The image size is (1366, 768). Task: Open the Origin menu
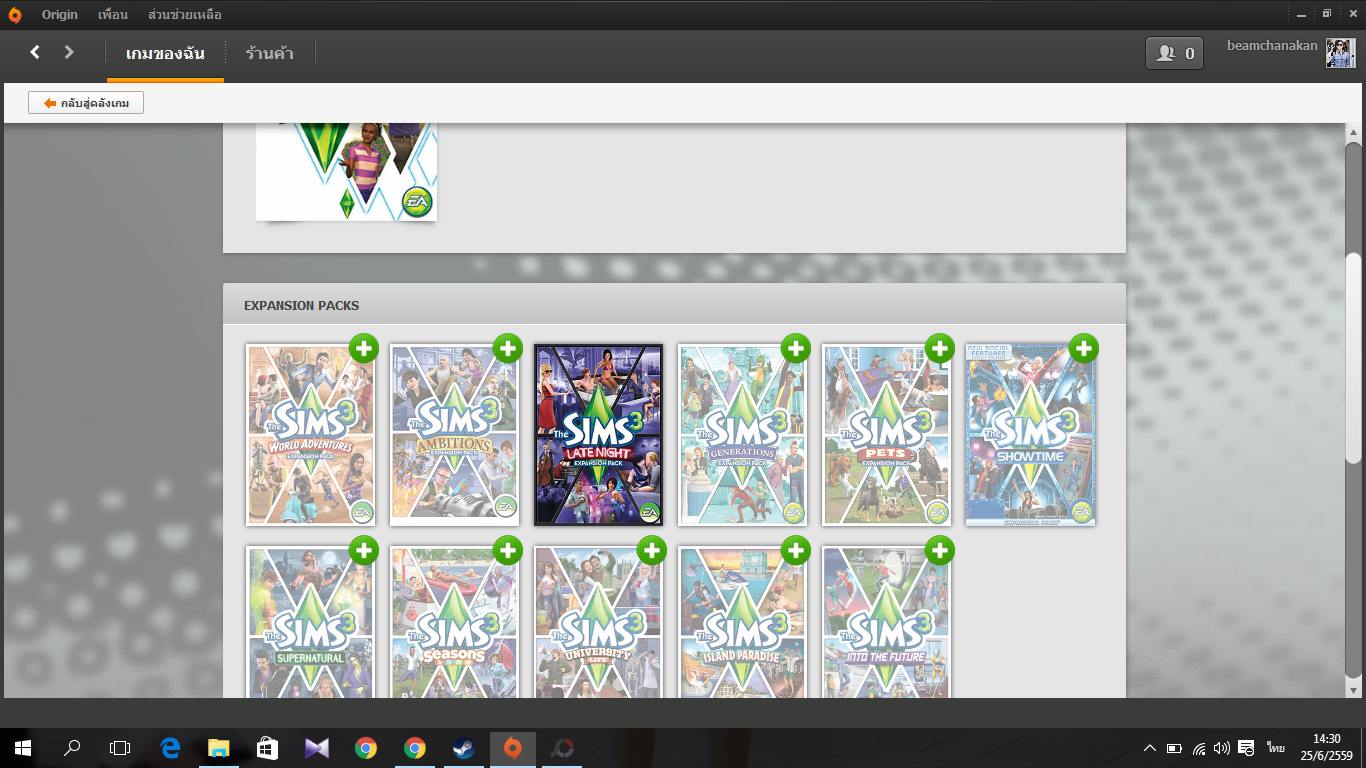(x=59, y=15)
